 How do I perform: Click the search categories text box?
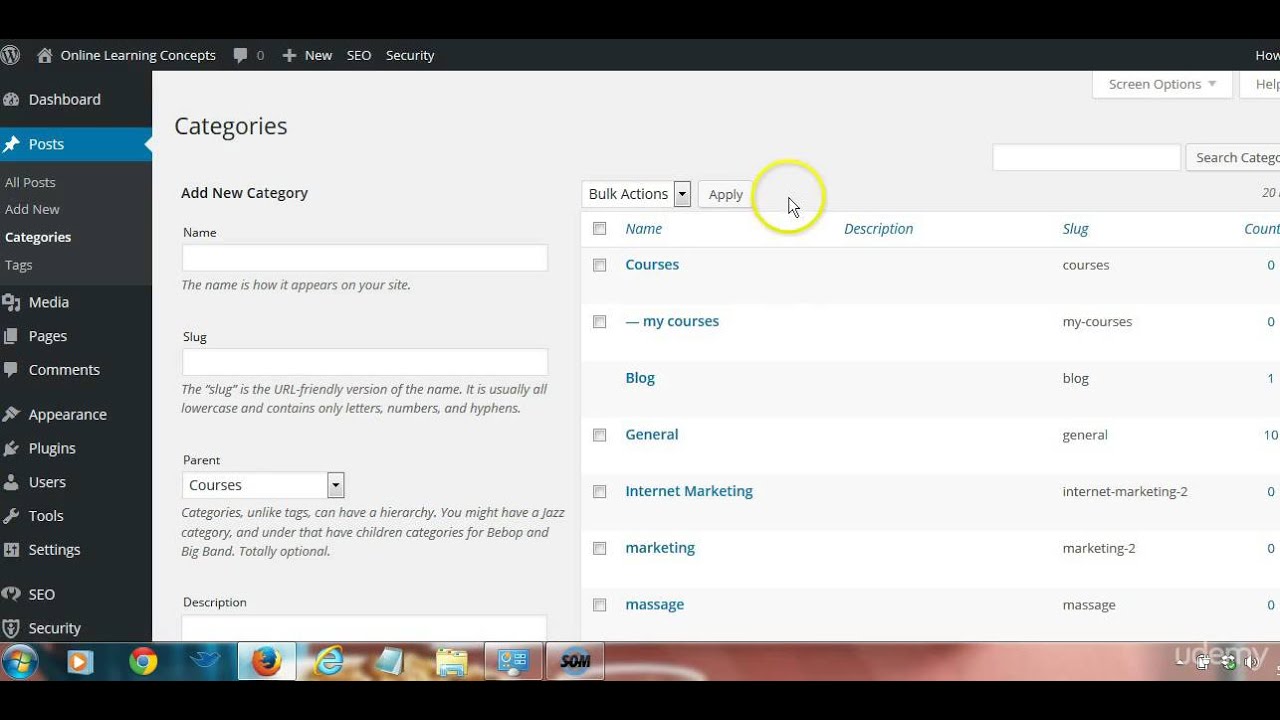[1086, 157]
